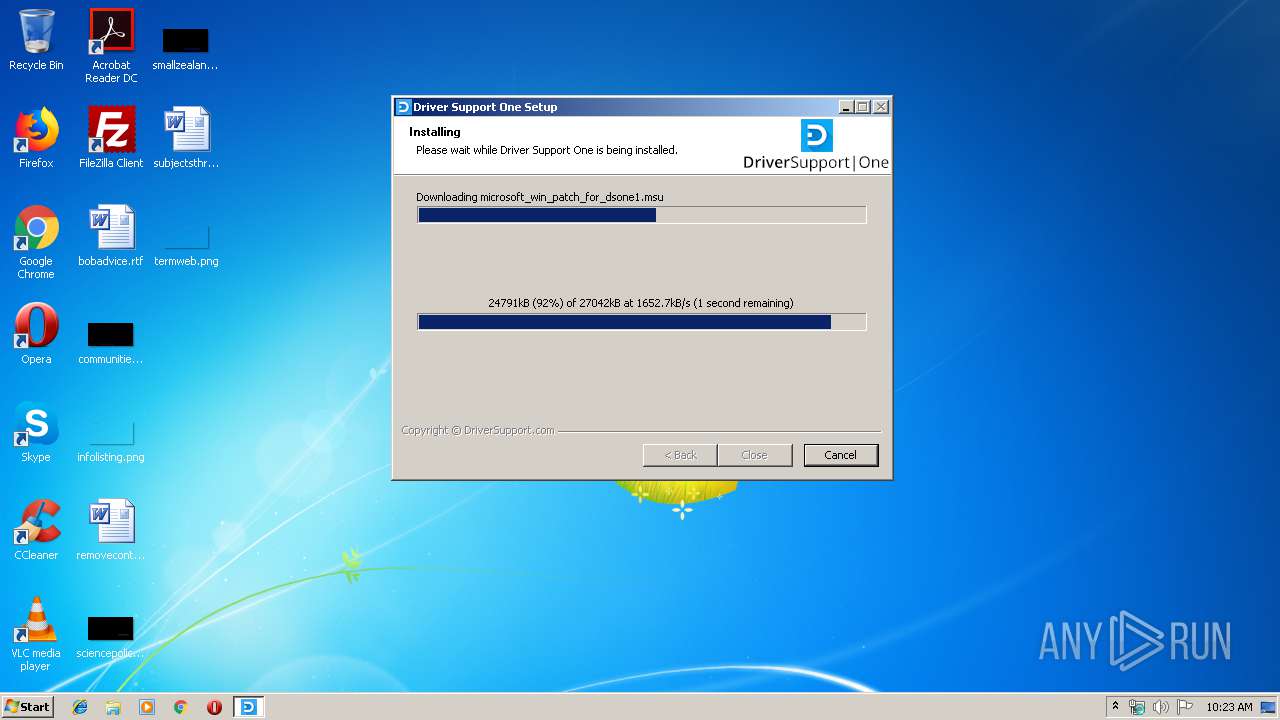Click the Start button
This screenshot has width=1280, height=720.
(x=28, y=707)
